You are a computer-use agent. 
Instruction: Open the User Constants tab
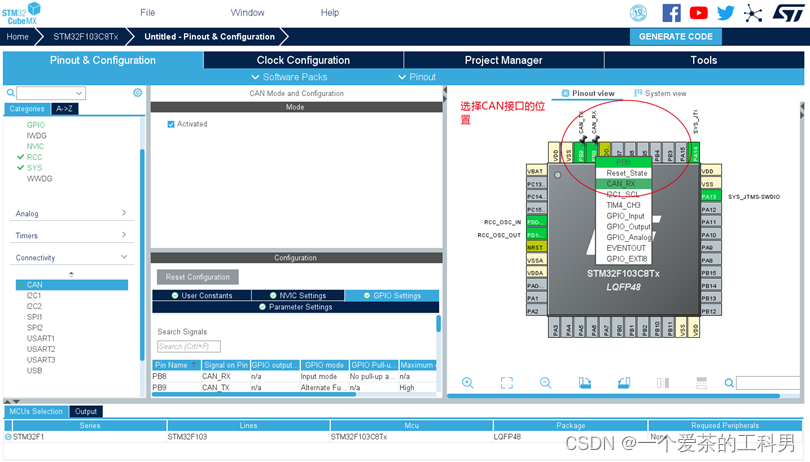[202, 295]
